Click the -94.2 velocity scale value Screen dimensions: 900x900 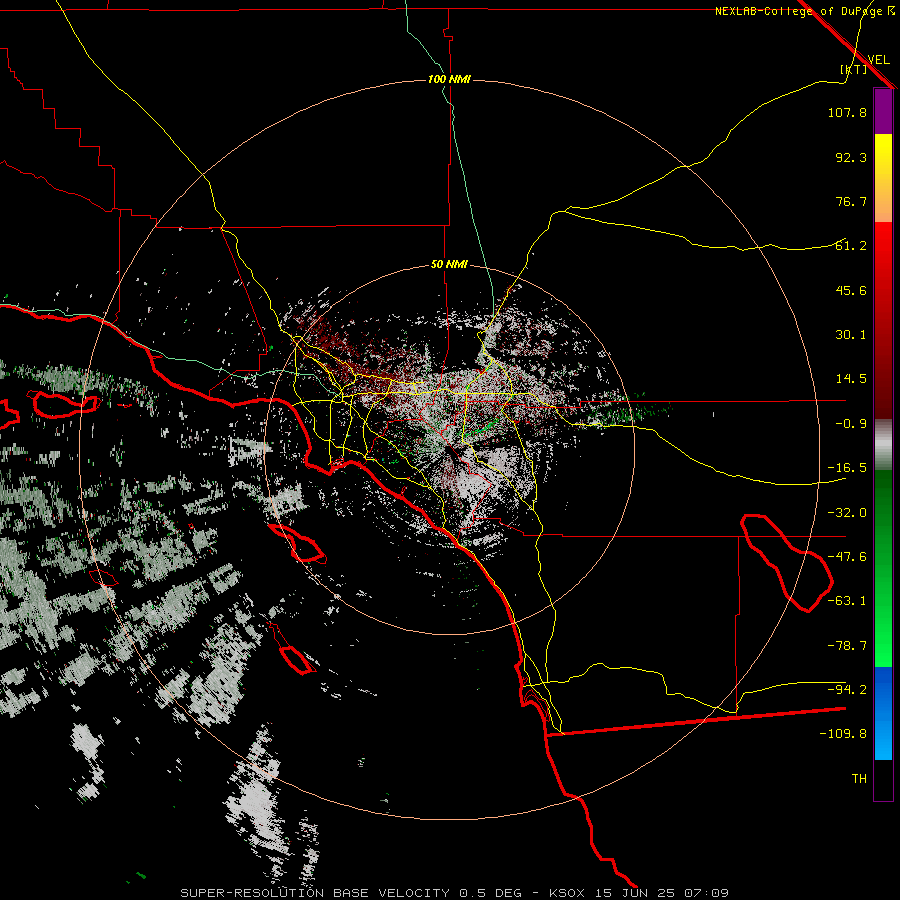847,690
